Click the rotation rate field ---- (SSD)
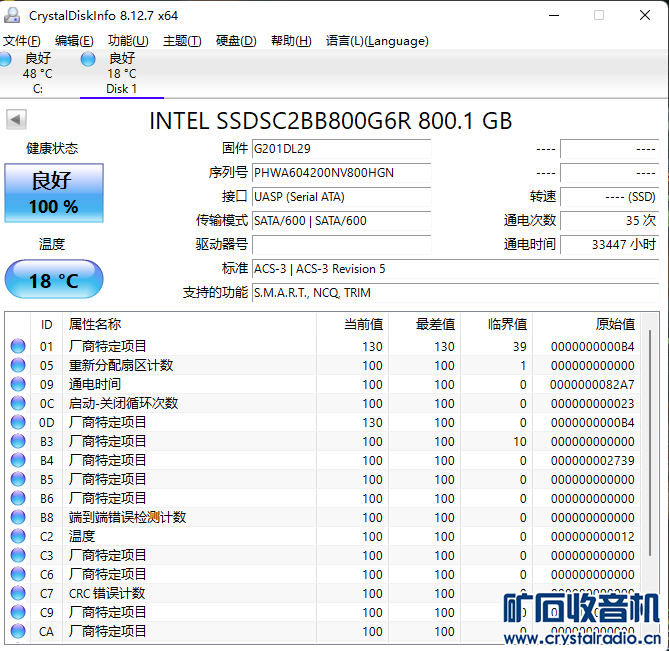669x651 pixels. [x=610, y=197]
